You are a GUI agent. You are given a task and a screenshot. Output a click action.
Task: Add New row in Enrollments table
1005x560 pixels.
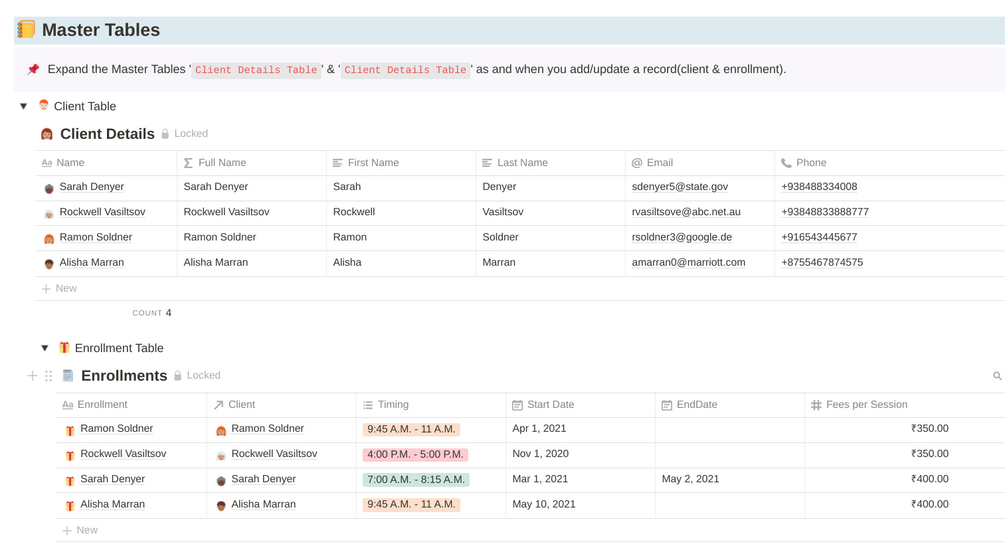point(80,530)
